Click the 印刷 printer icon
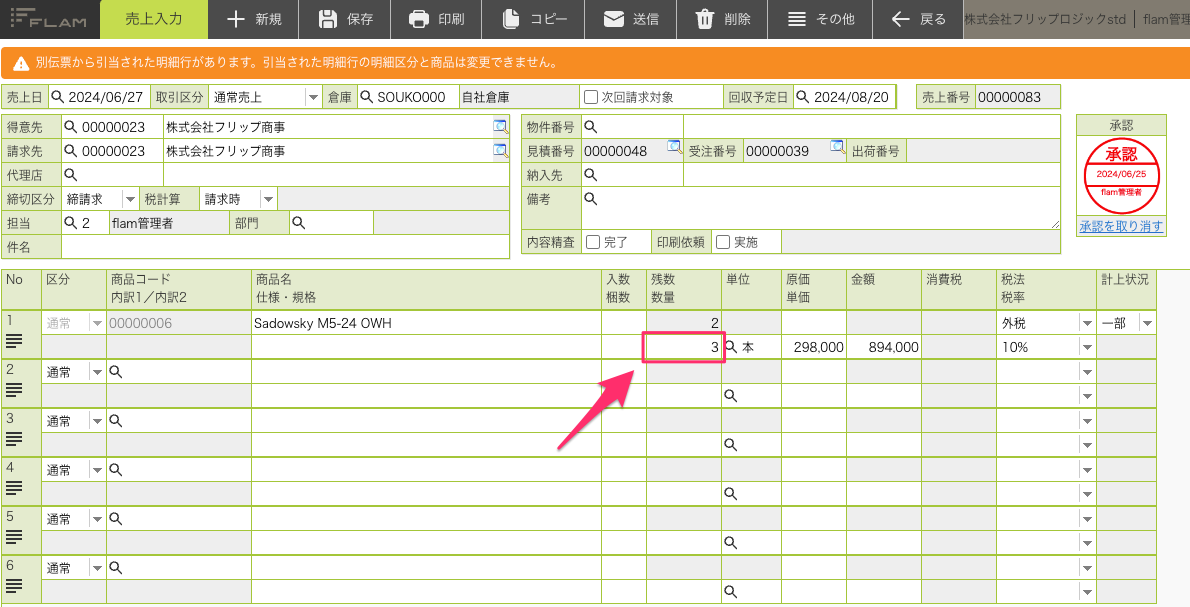1190x607 pixels. (x=419, y=20)
